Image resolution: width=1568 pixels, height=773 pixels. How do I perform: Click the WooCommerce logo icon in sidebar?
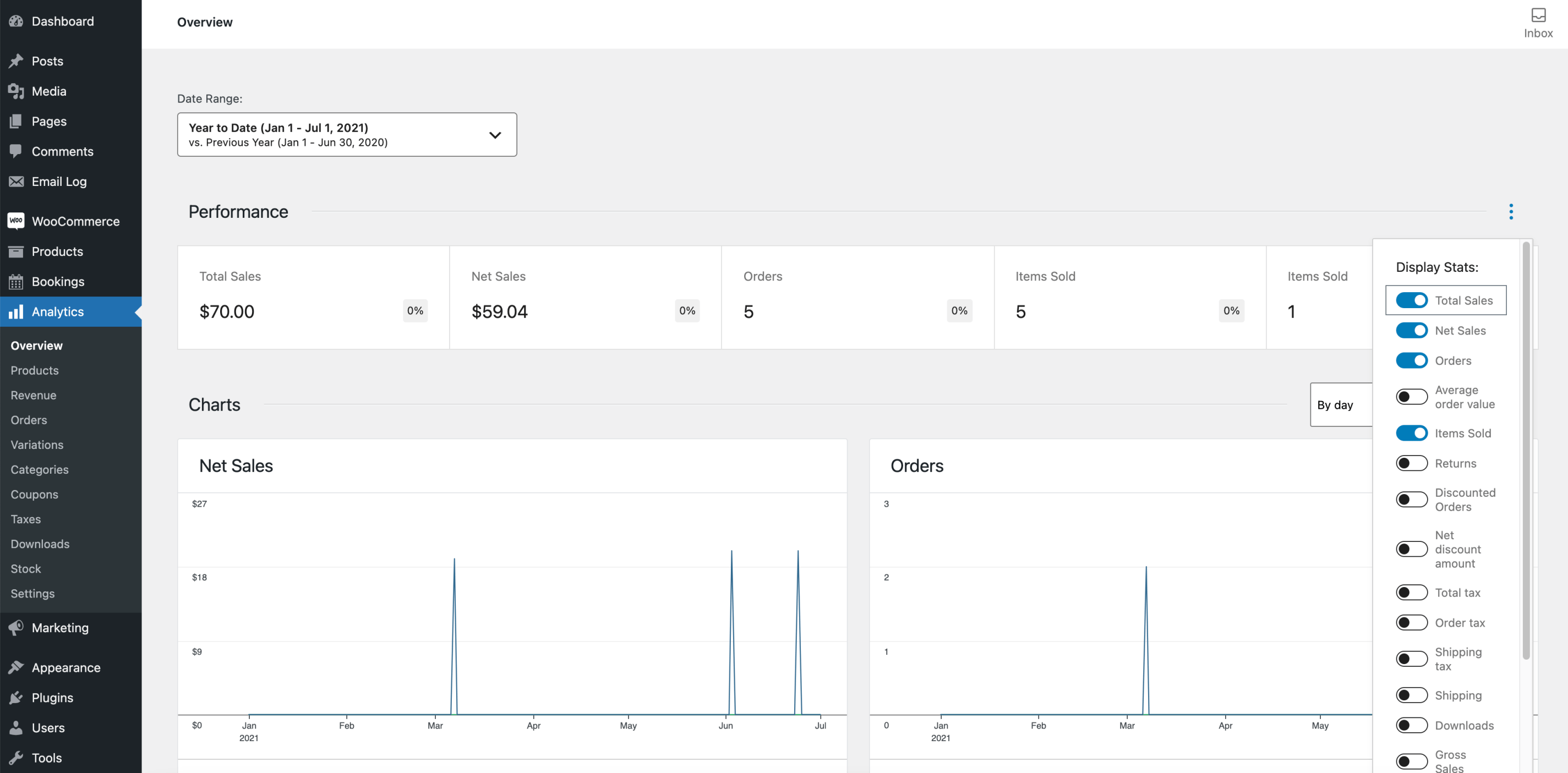click(16, 221)
